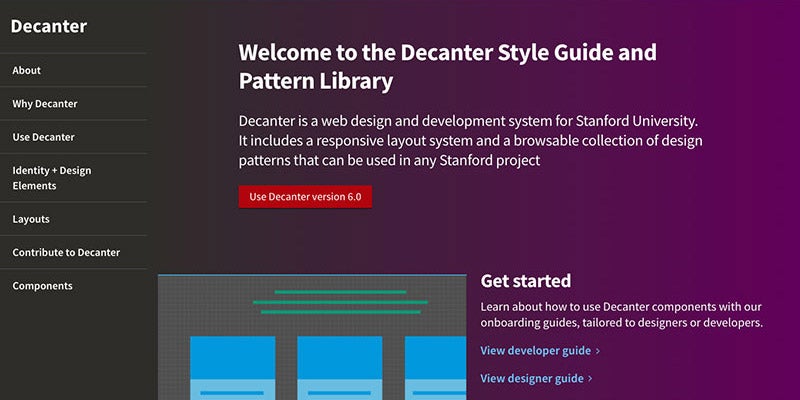Click chevron next to View designer guide

click(590, 379)
